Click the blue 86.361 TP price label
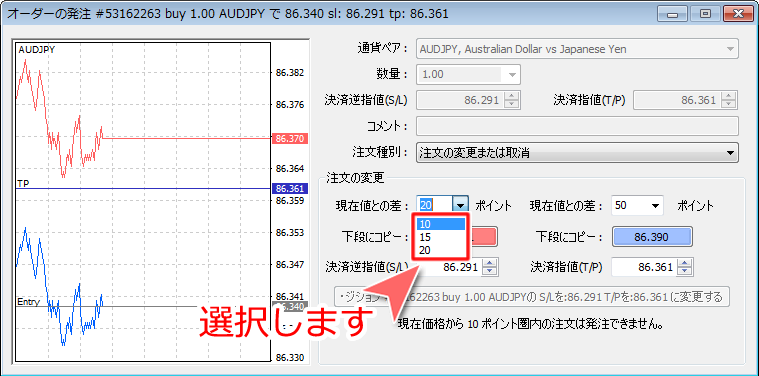 [289, 189]
